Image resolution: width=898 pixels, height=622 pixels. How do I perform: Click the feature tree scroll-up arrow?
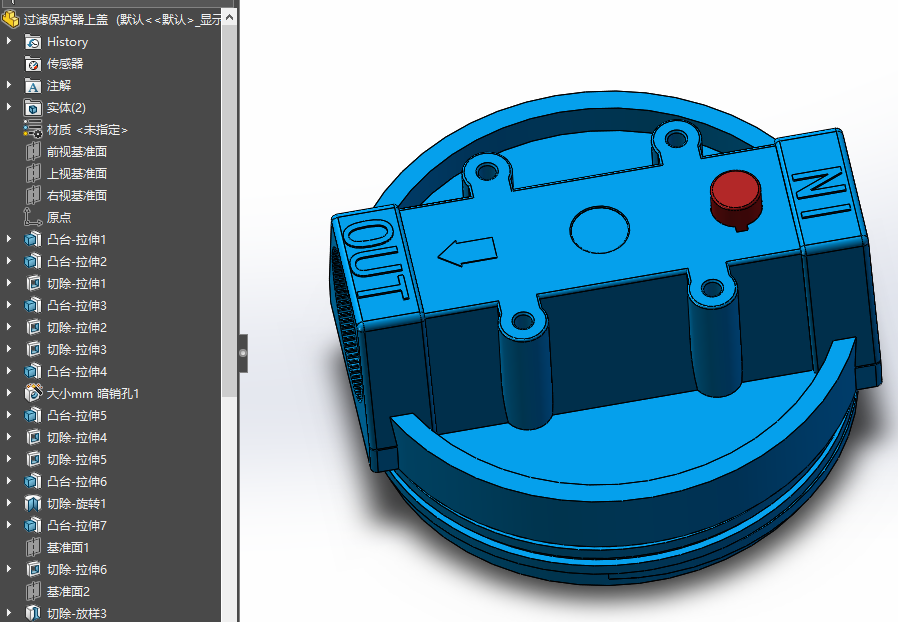(229, 17)
